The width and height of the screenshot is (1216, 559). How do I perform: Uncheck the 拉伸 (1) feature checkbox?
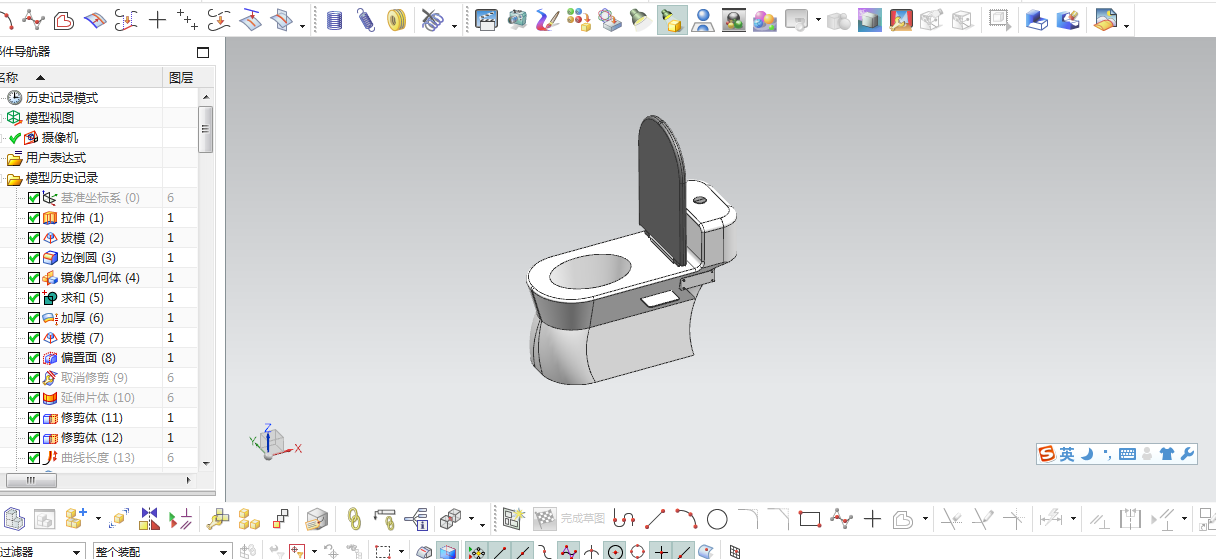(x=34, y=218)
